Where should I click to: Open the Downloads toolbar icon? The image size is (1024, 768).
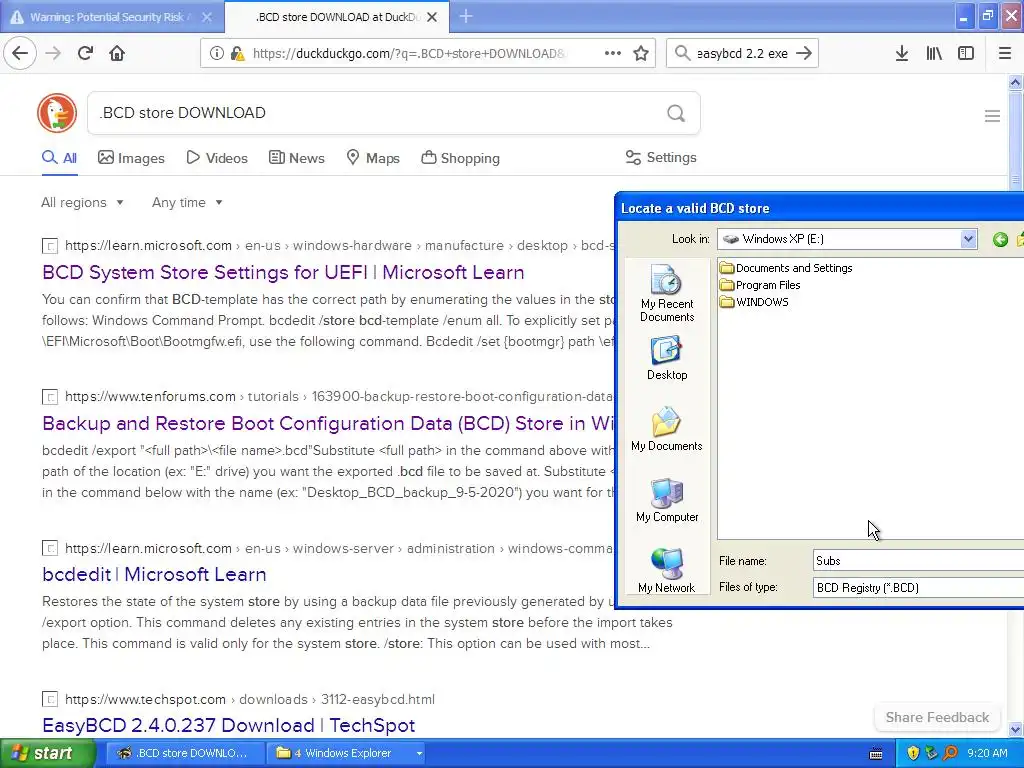click(902, 54)
